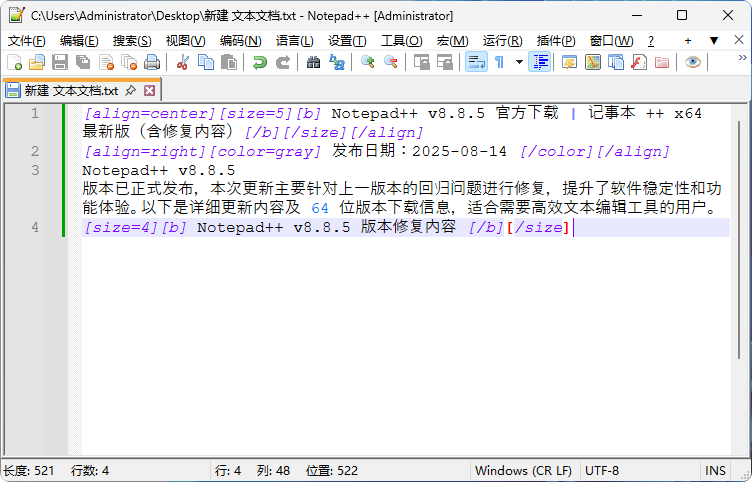Open the Document List panel icon
The image size is (752, 482).
(x=616, y=62)
